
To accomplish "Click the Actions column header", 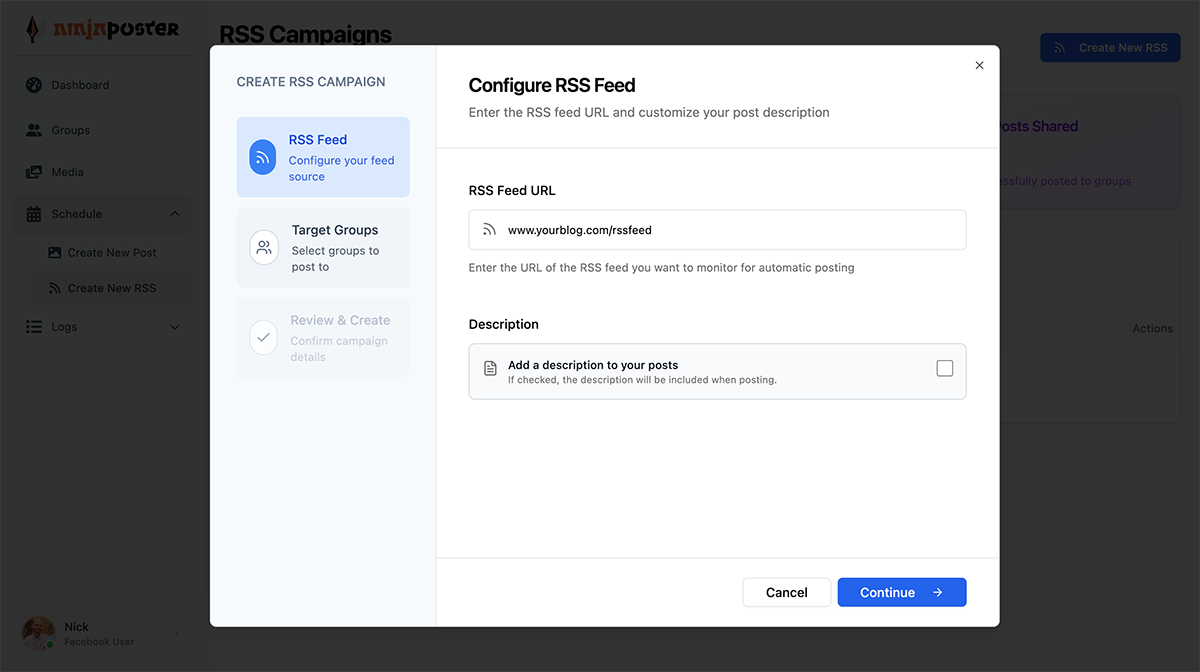I will pyautogui.click(x=1153, y=328).
